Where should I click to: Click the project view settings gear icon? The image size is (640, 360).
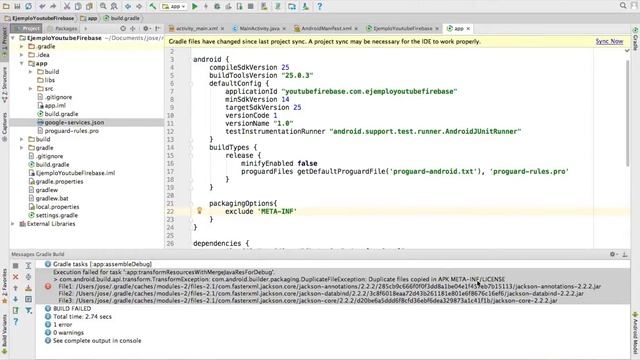coord(146,29)
